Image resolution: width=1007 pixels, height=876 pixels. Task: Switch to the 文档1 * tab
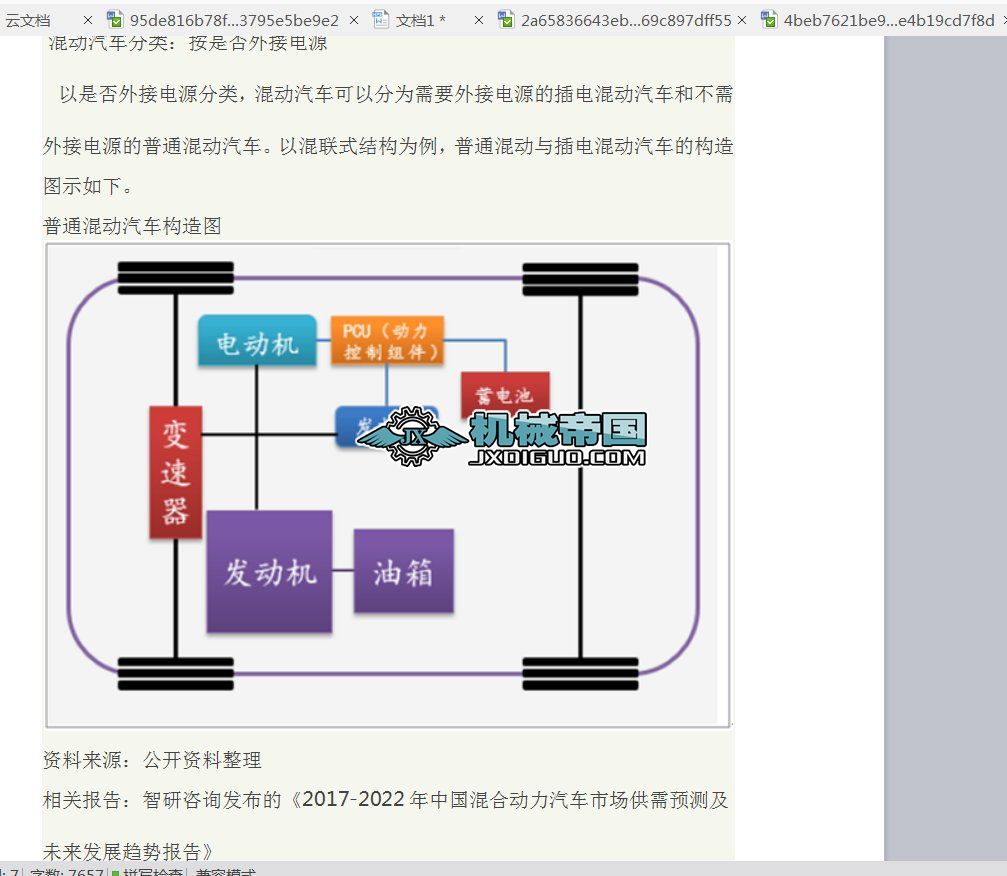421,21
